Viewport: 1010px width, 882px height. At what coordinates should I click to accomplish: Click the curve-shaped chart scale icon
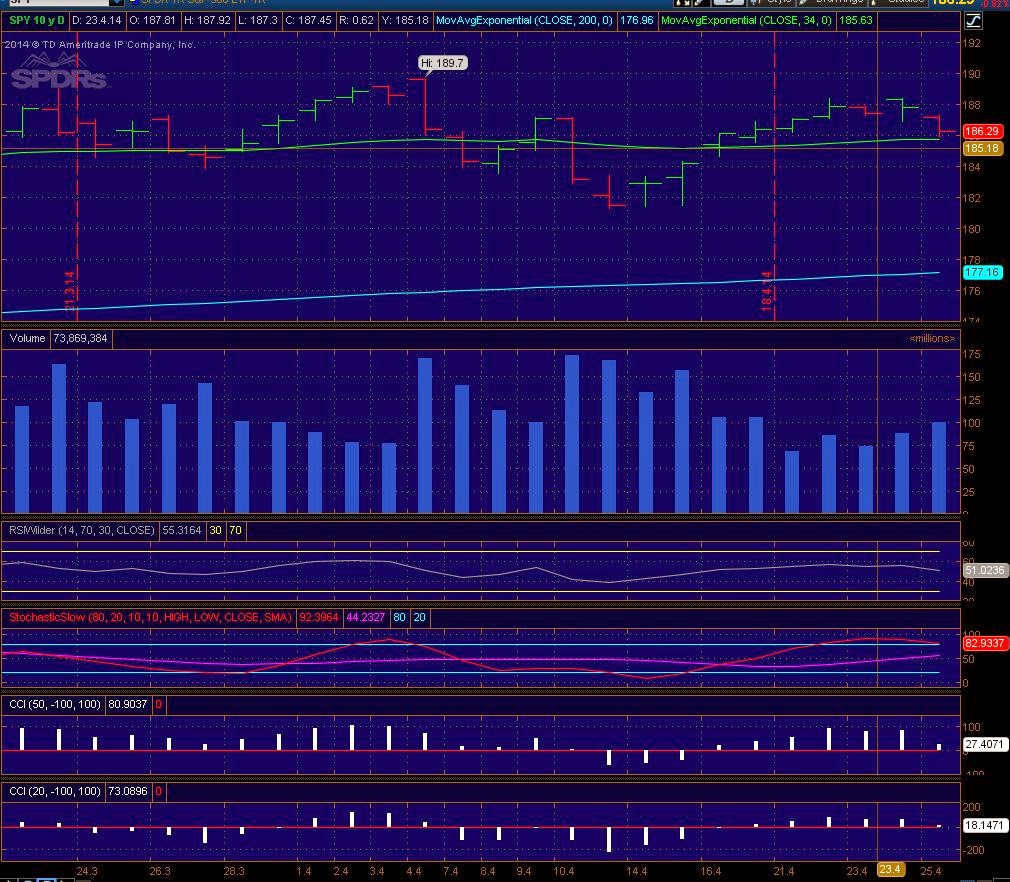973,21
